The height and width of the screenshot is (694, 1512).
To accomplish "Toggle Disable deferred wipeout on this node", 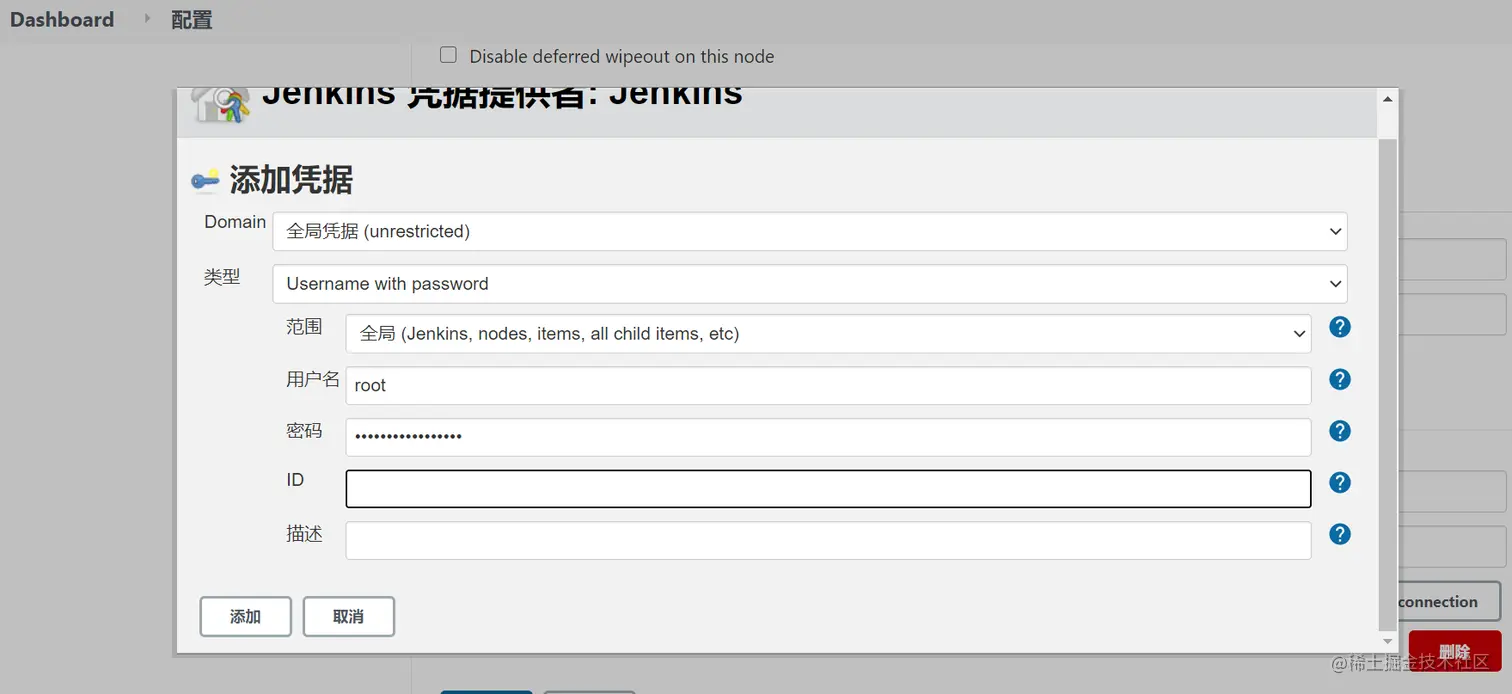I will coord(448,55).
